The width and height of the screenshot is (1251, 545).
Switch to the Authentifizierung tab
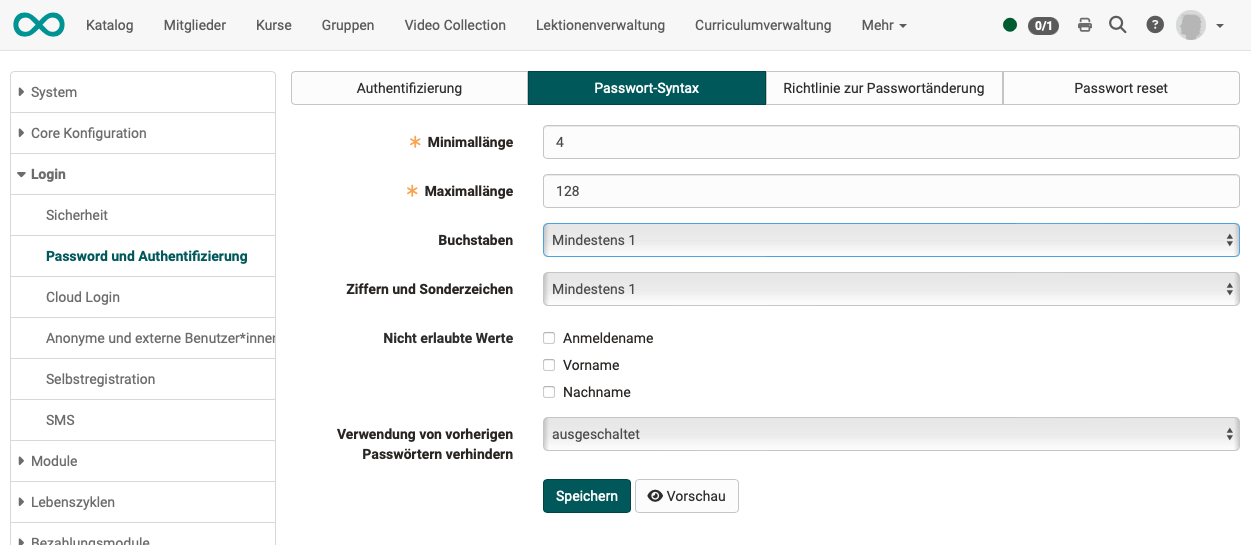(x=409, y=88)
